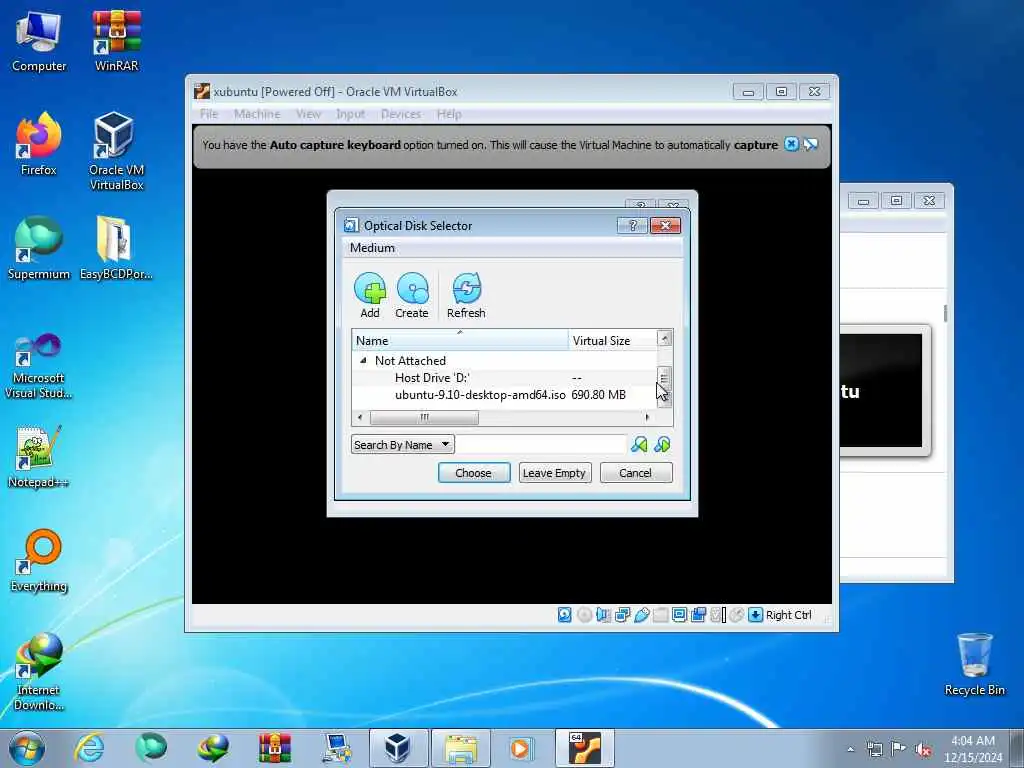Viewport: 1024px width, 768px height.
Task: Open the Help menu
Action: point(449,114)
